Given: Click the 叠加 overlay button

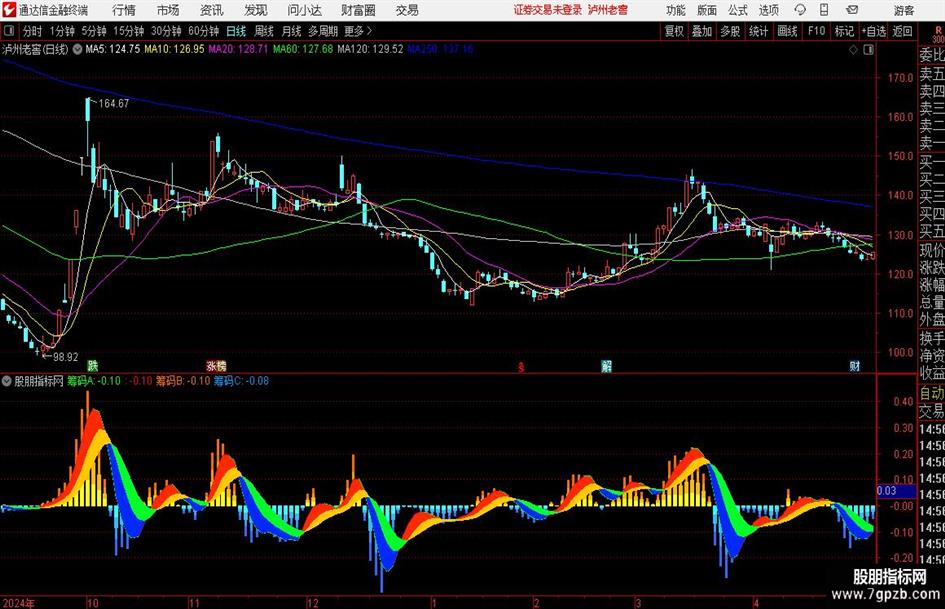Looking at the screenshot, I should tap(702, 31).
